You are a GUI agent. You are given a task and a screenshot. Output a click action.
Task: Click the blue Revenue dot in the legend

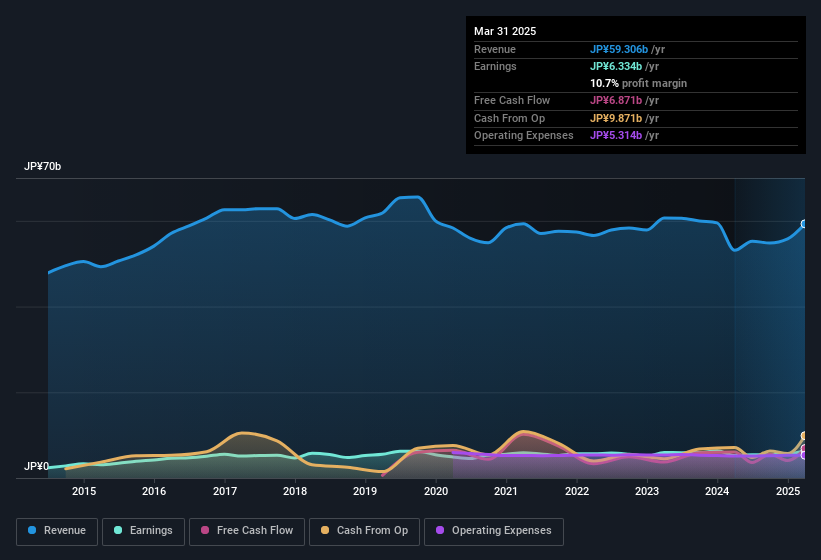point(33,531)
